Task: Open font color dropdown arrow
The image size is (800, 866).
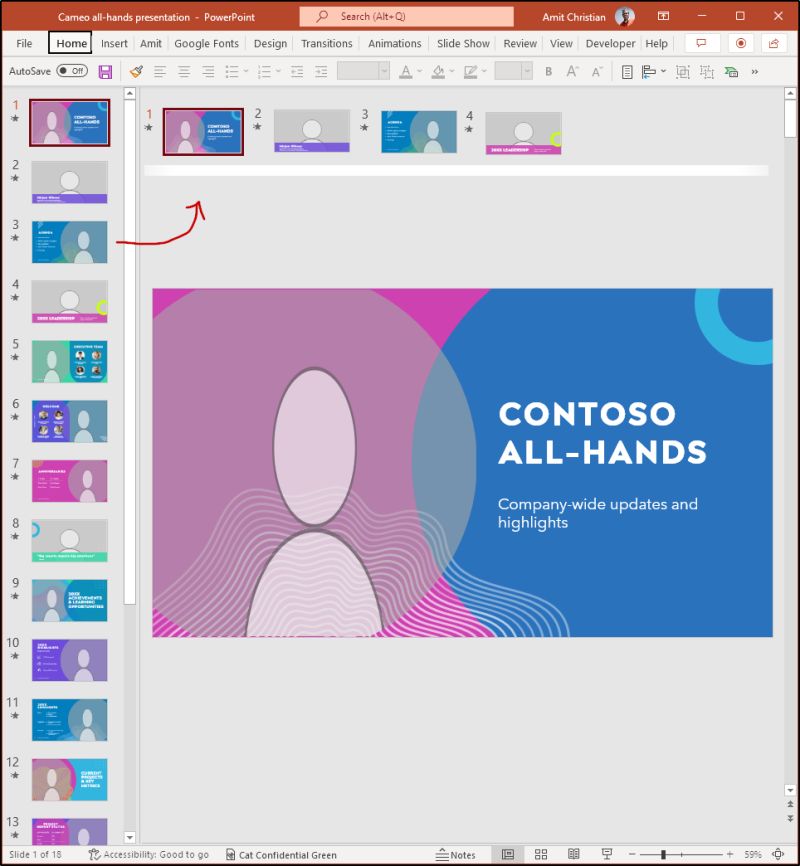Action: [419, 71]
